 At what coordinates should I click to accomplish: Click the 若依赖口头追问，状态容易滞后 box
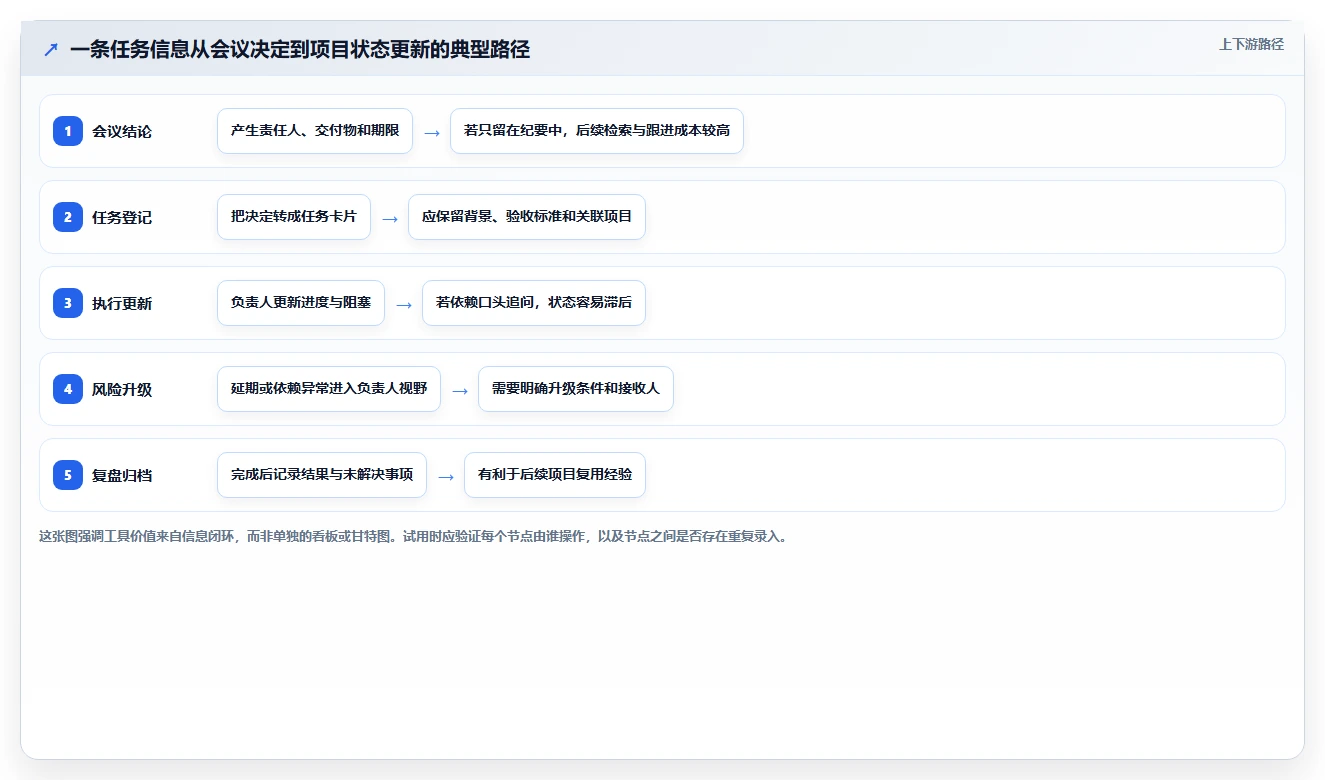pyautogui.click(x=534, y=303)
